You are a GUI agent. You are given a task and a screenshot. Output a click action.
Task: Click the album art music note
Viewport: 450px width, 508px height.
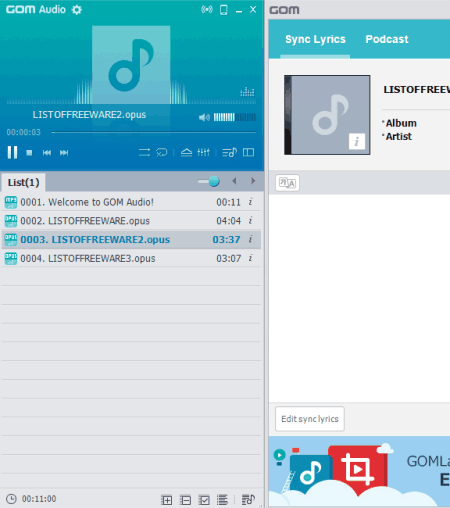tap(131, 65)
